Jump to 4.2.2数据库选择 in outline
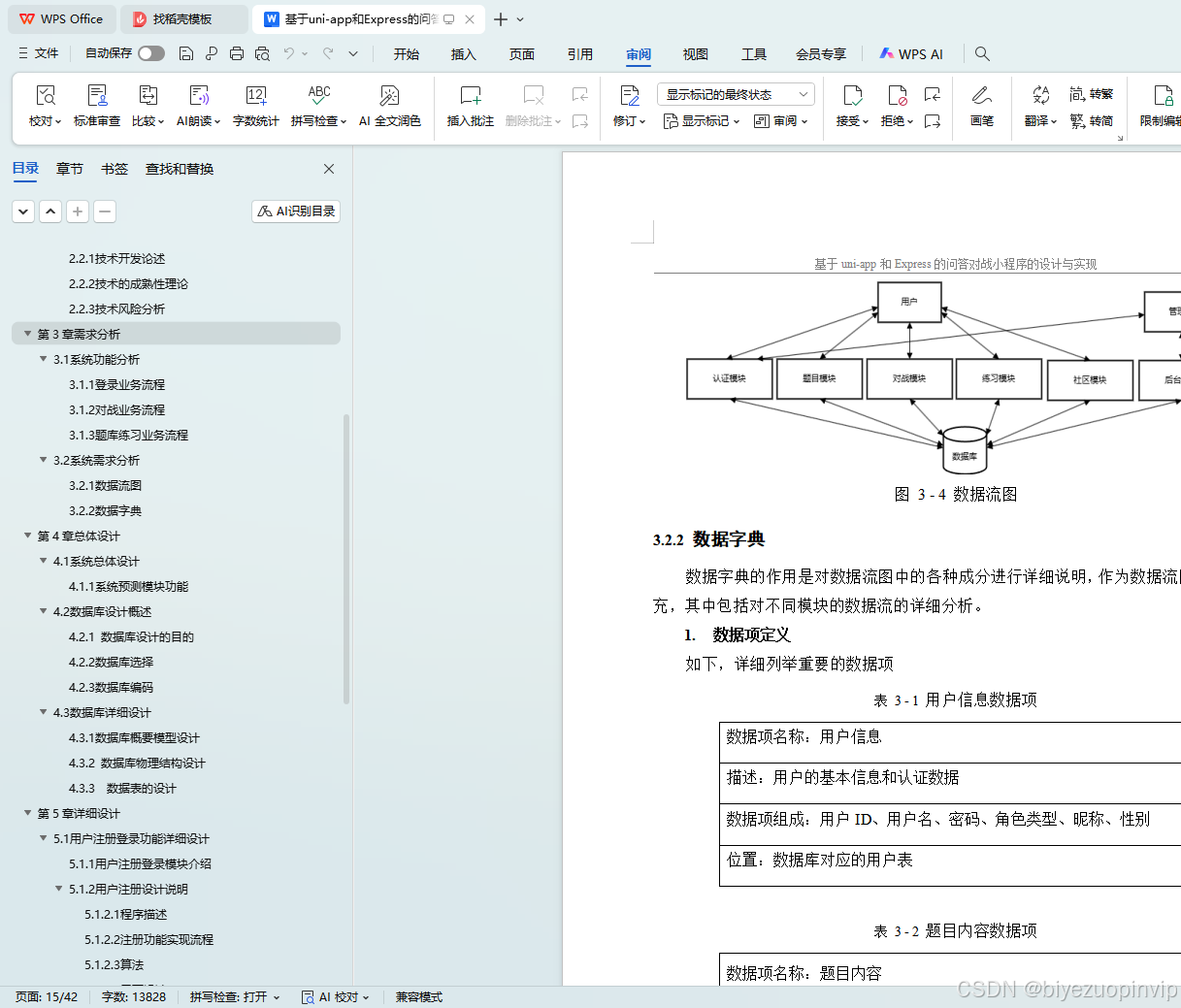1181x1008 pixels. (x=111, y=662)
